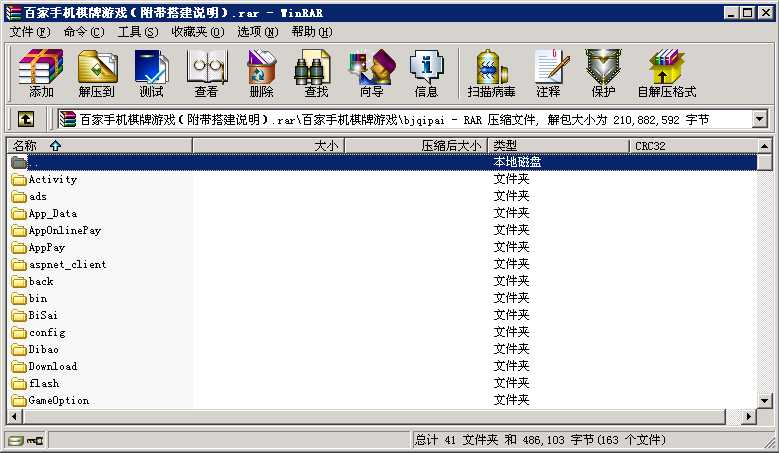Select the flash folder row
This screenshot has height=453, width=779.
pos(382,383)
